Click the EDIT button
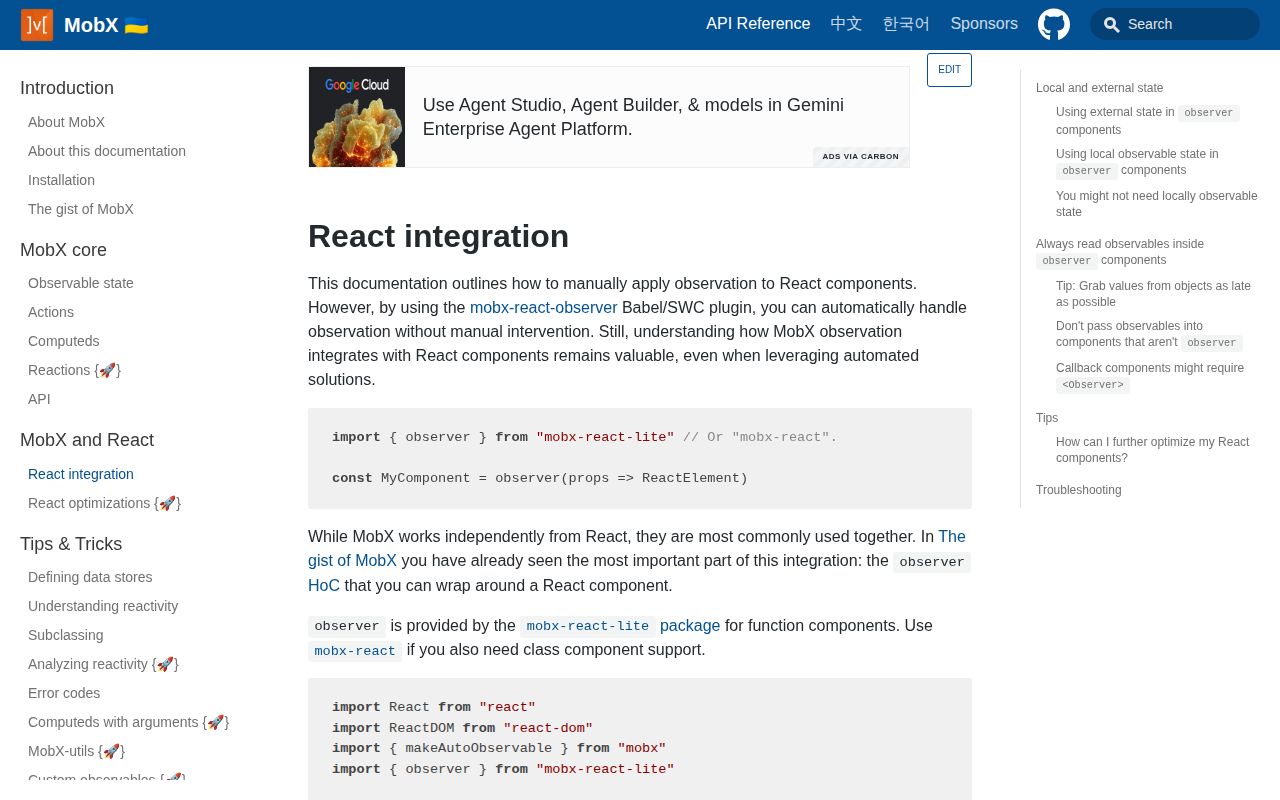The height and width of the screenshot is (800, 1280). point(949,70)
